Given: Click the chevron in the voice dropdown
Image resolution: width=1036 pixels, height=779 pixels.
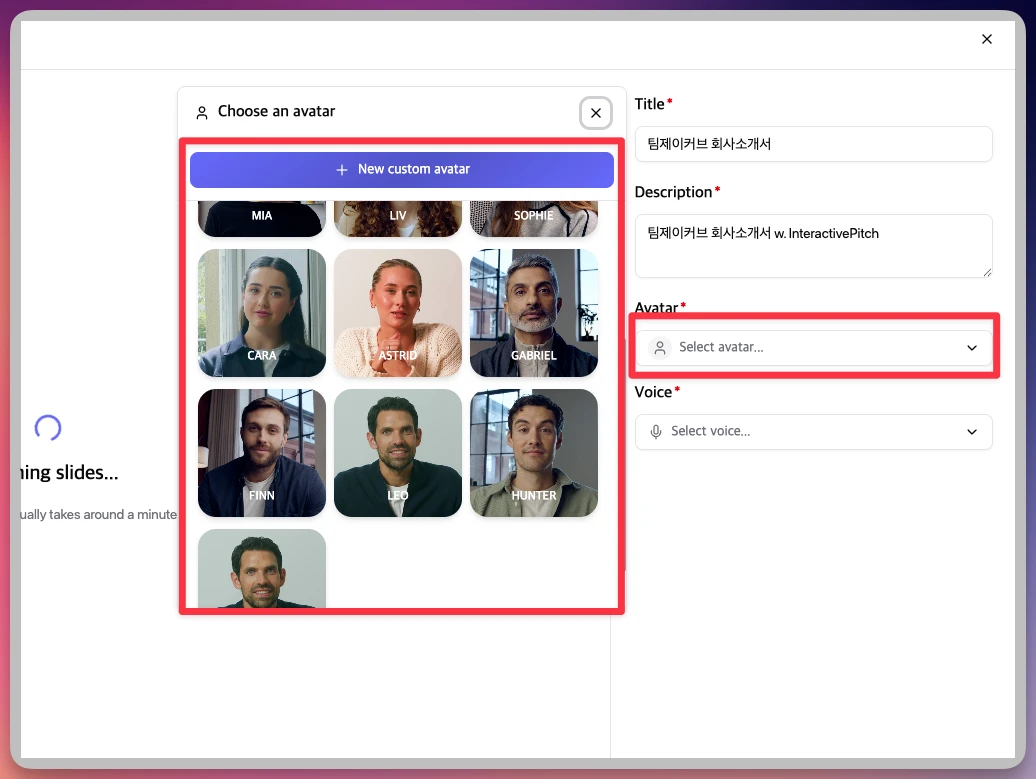Looking at the screenshot, I should 971,432.
